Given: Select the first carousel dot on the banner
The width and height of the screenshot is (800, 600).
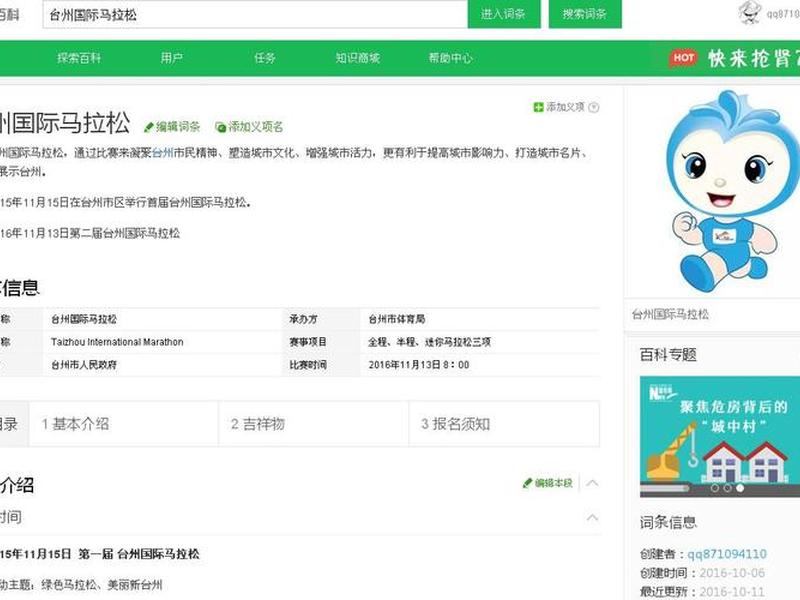Looking at the screenshot, I should pyautogui.click(x=715, y=488).
